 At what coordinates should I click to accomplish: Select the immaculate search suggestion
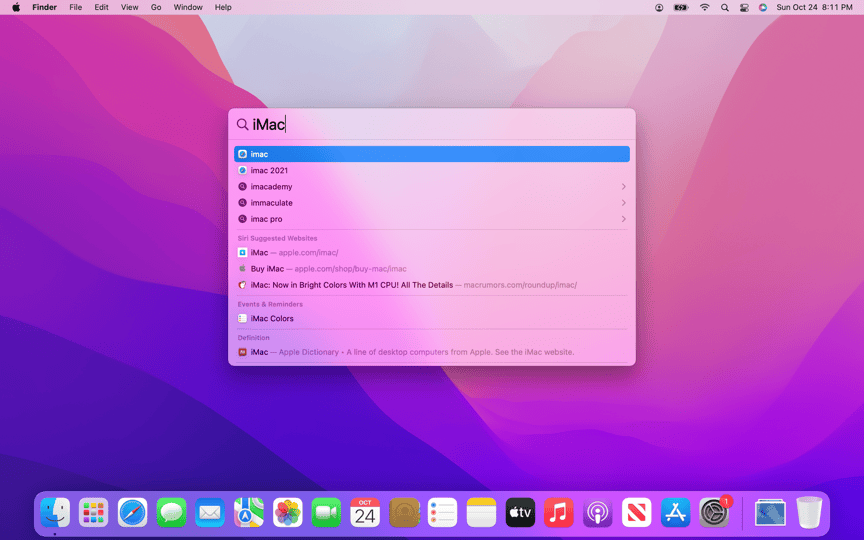point(432,203)
